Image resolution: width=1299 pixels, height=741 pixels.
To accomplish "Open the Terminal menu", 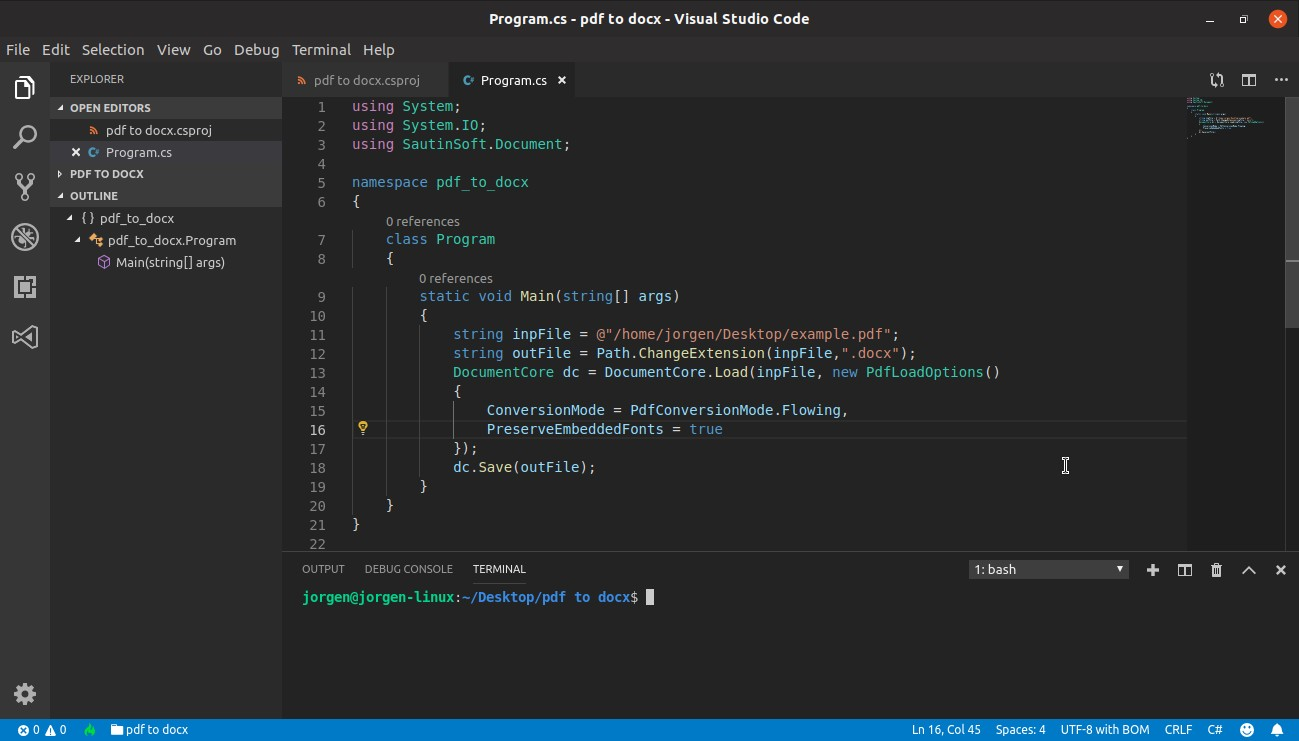I will tap(321, 49).
